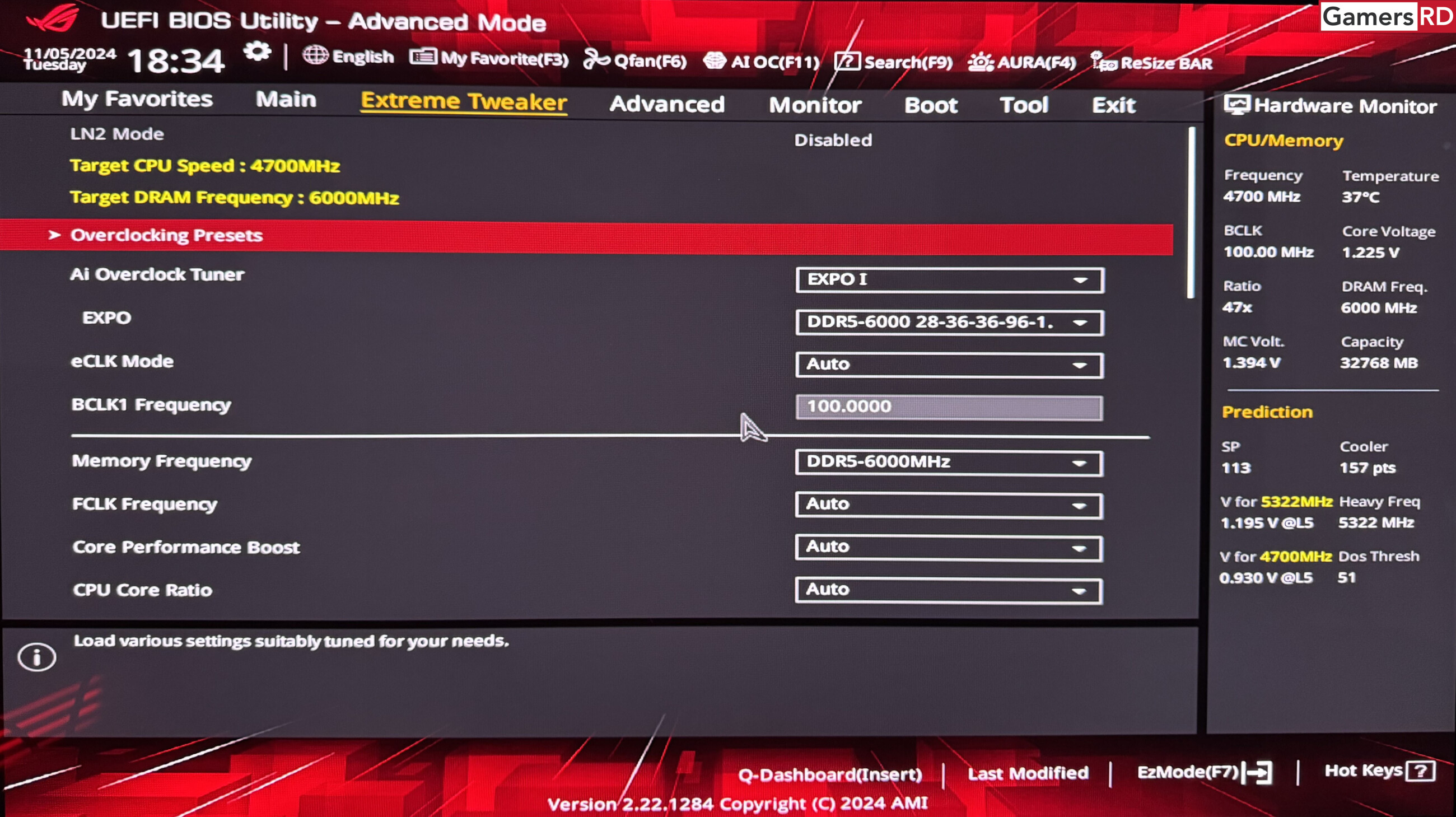This screenshot has height=817, width=1456.
Task: Click the info circle icon
Action: tap(37, 657)
